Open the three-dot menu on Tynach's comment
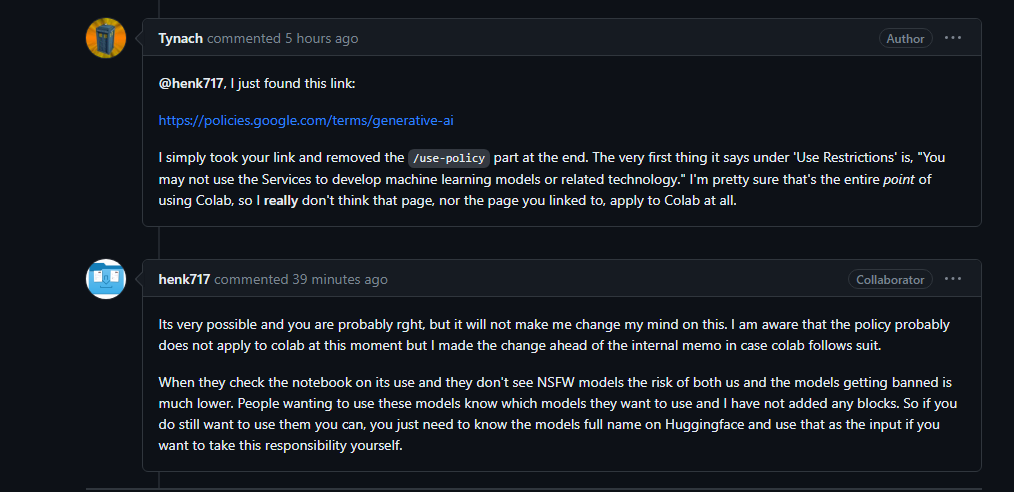Image resolution: width=1014 pixels, height=492 pixels. point(953,38)
